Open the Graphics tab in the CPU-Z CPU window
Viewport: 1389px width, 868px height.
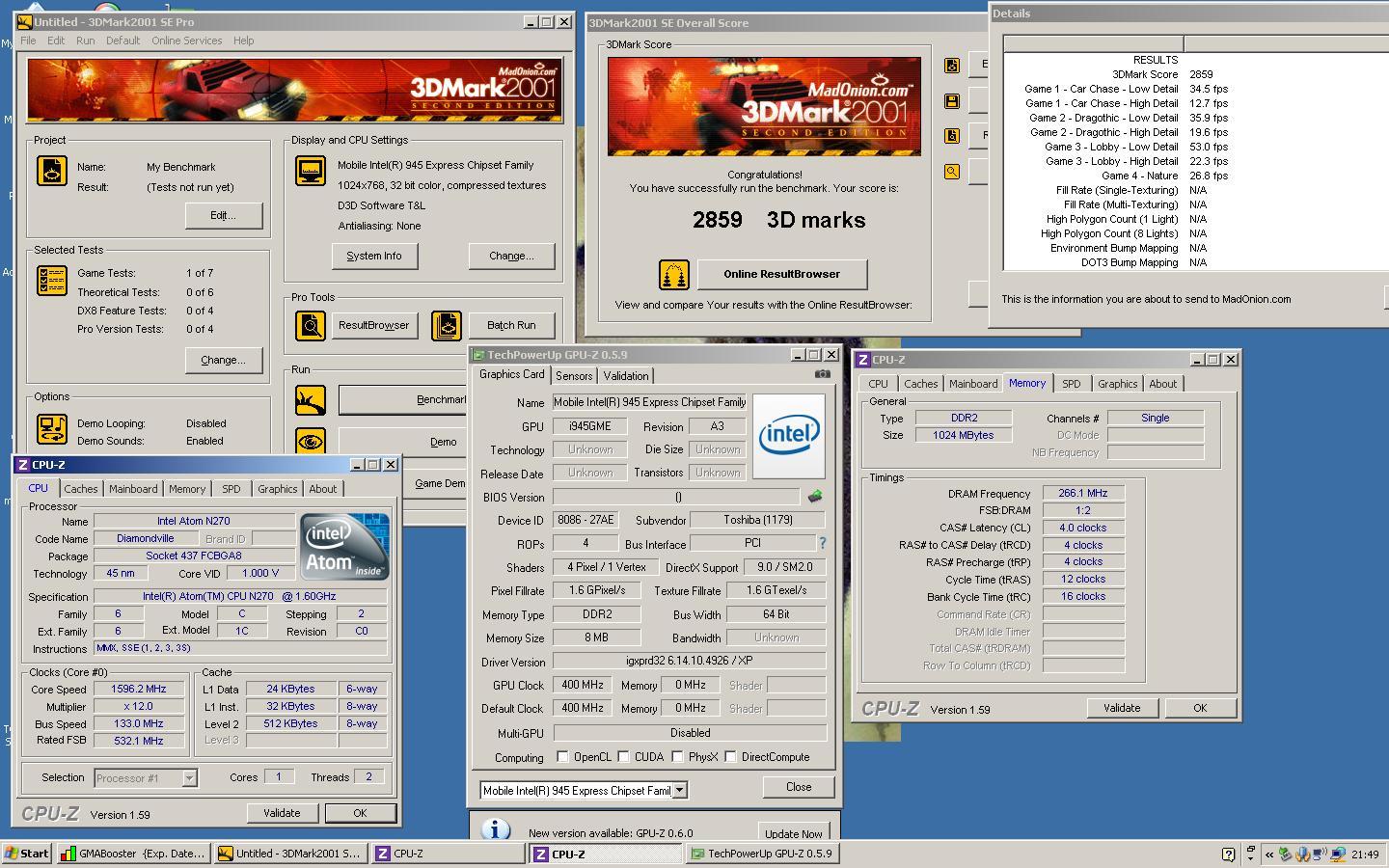(x=277, y=489)
